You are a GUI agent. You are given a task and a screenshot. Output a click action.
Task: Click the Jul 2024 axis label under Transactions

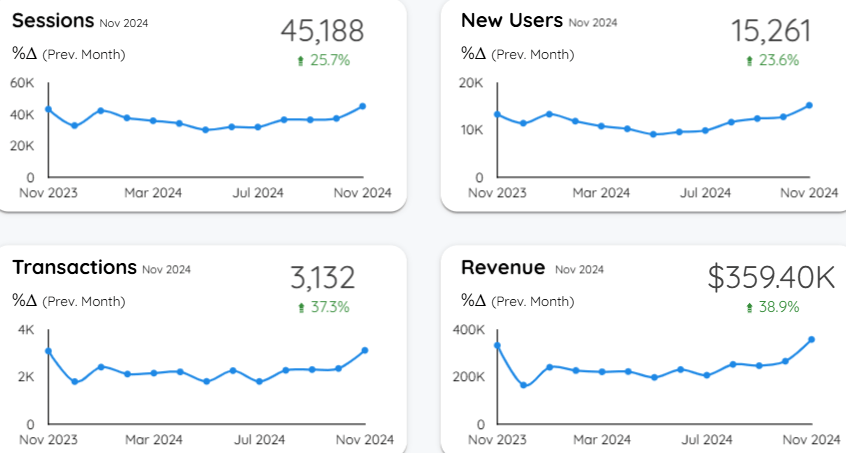click(x=258, y=439)
